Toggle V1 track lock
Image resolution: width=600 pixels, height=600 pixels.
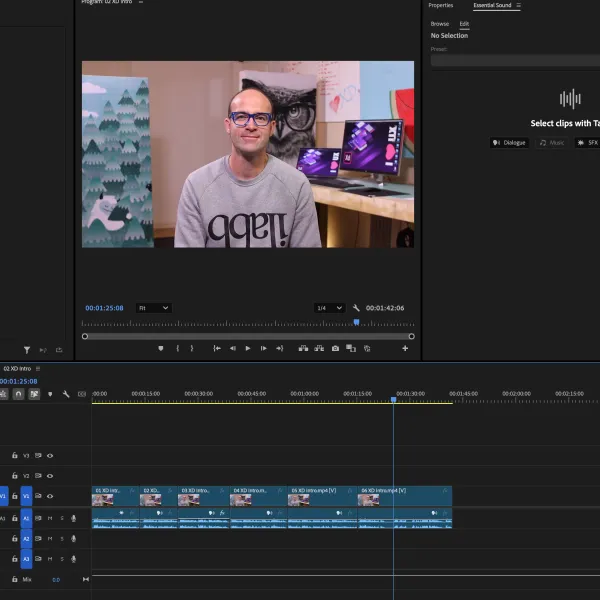point(15,496)
